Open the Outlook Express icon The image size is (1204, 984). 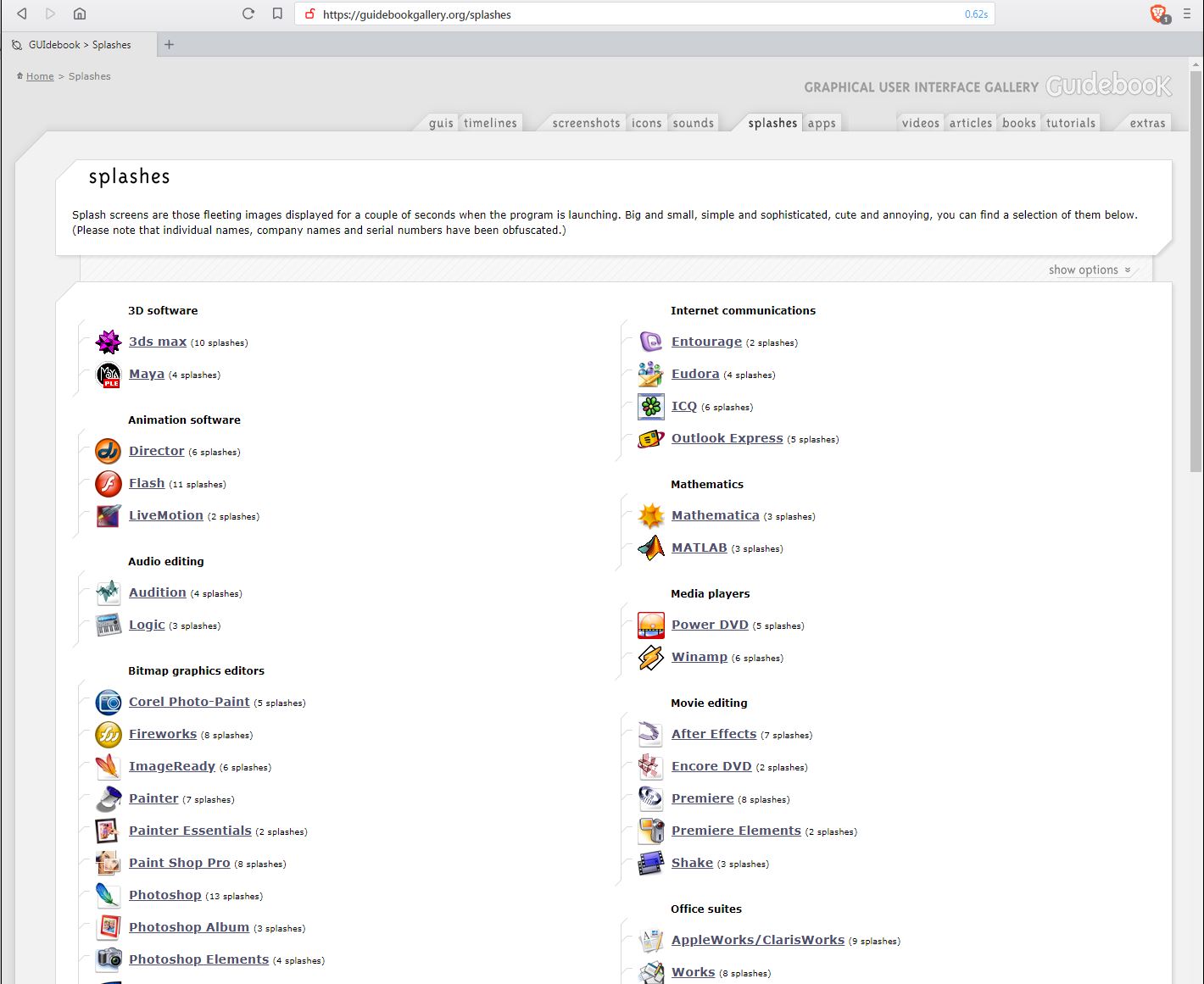651,439
